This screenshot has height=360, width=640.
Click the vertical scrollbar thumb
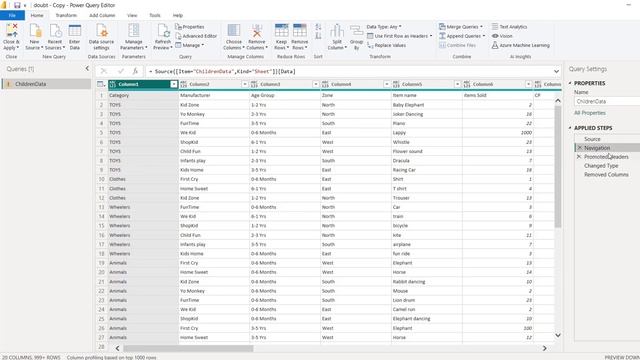pyautogui.click(x=558, y=167)
